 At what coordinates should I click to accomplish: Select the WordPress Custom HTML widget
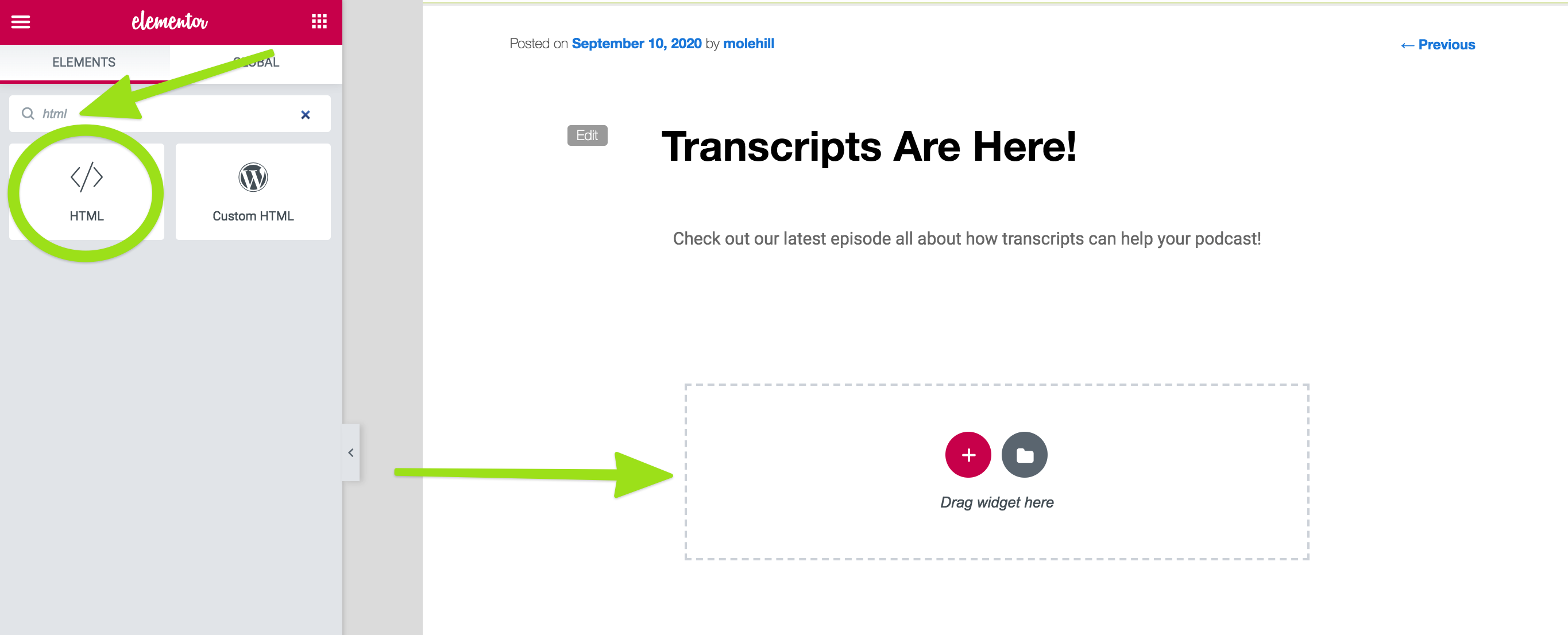(253, 191)
